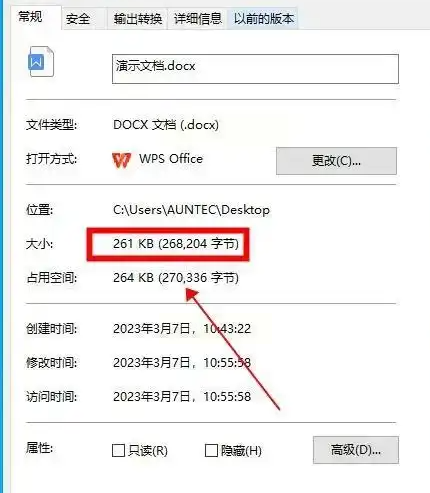
Task: Go to the 以前的版本 tab
Action: 263,19
